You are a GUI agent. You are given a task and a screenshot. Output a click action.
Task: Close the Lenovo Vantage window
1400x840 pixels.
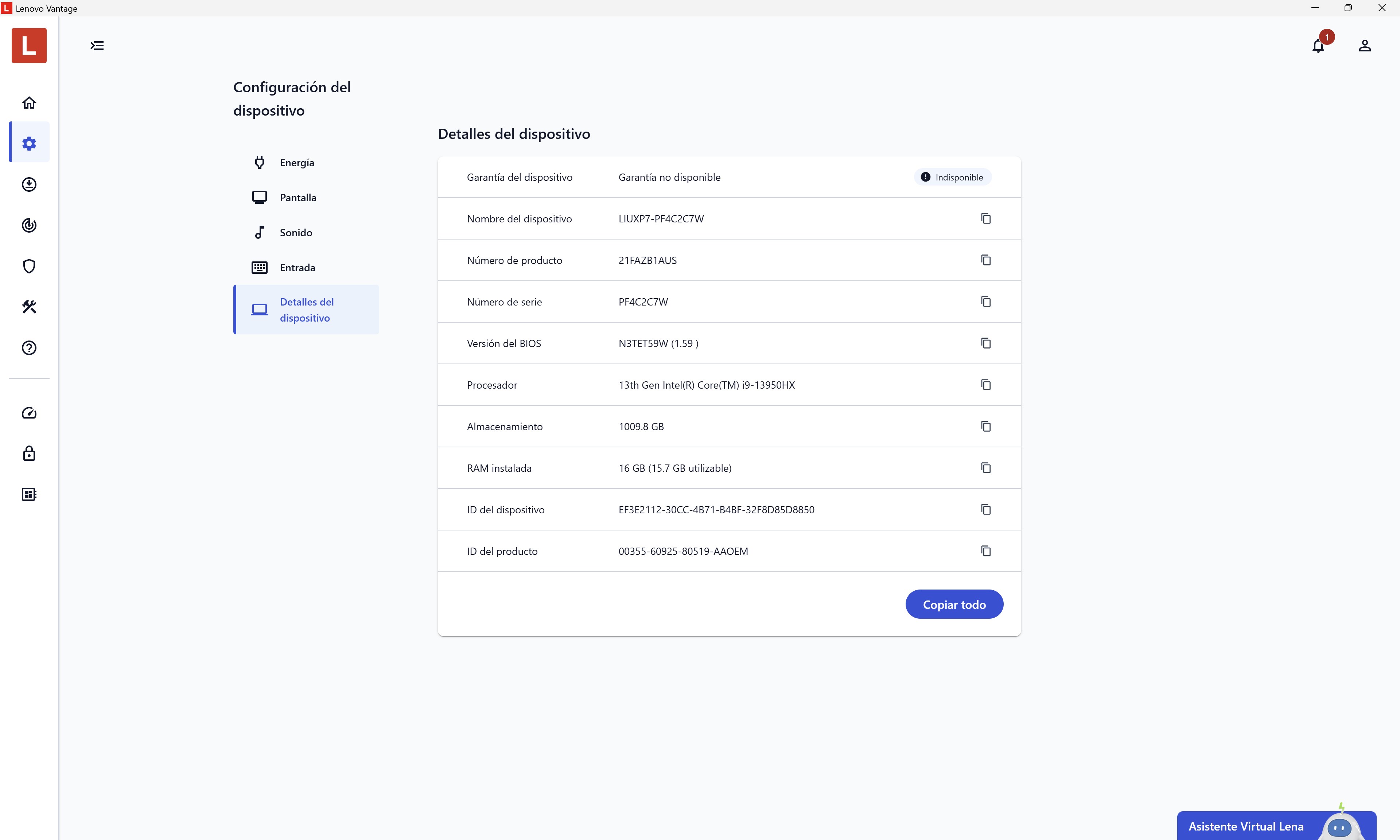(x=1382, y=8)
